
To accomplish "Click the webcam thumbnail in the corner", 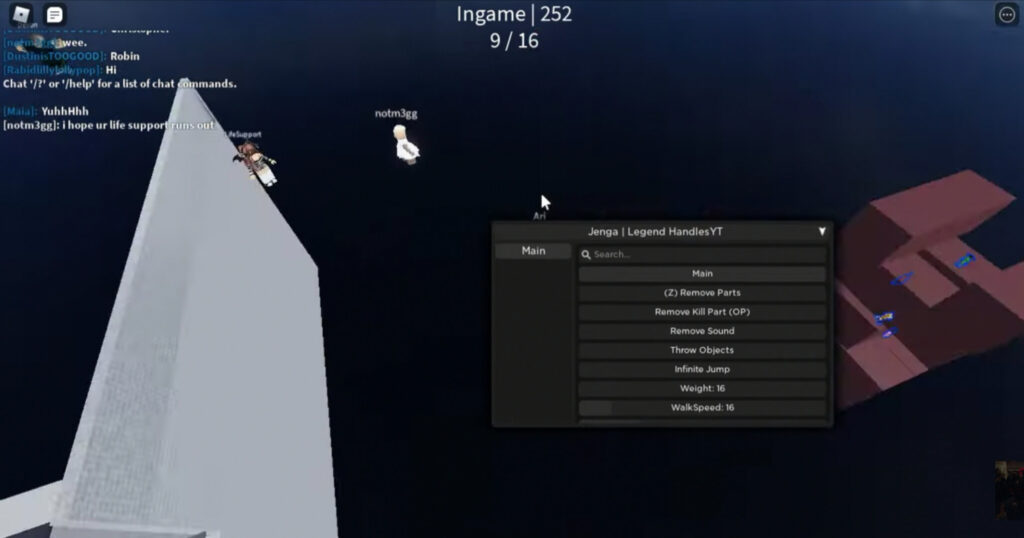I will point(1009,491).
